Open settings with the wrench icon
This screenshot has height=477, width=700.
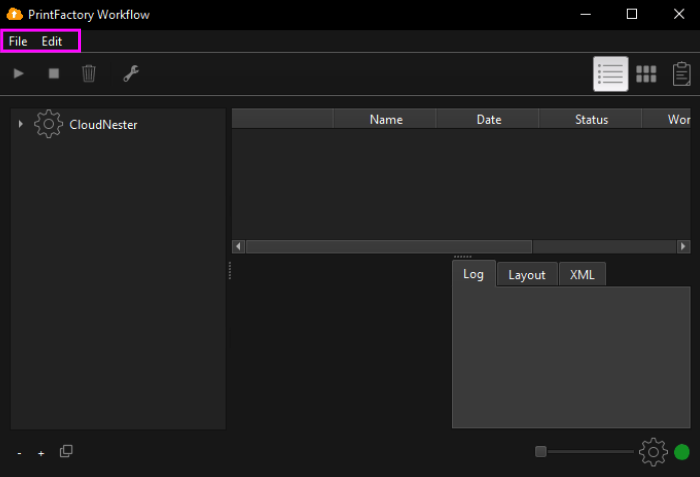coord(131,73)
